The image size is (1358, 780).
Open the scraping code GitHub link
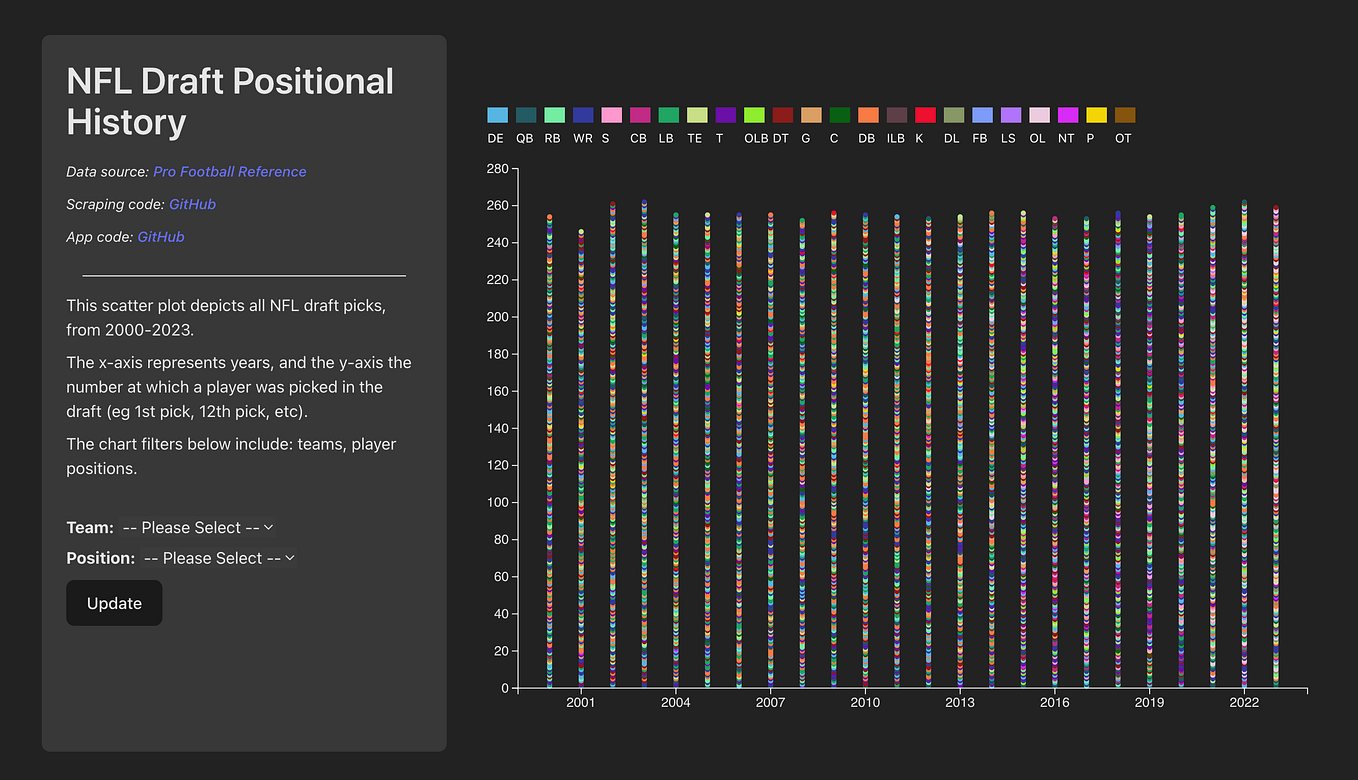pyautogui.click(x=192, y=204)
